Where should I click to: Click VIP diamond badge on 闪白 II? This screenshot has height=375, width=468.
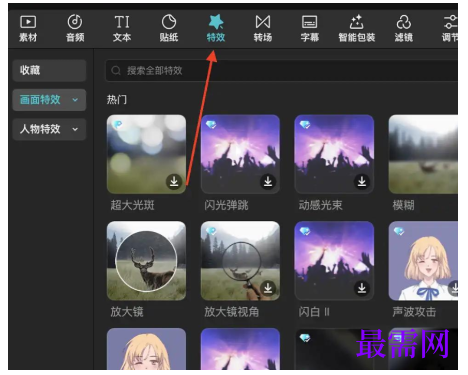pos(305,231)
